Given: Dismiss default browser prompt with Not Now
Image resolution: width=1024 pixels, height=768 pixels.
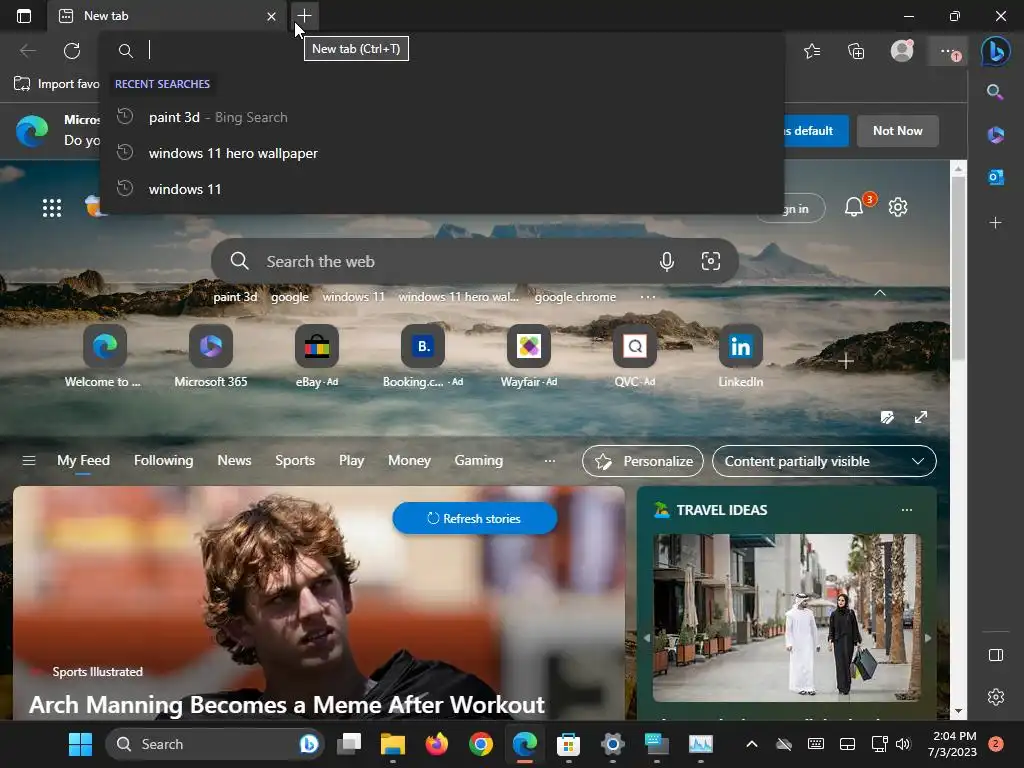Looking at the screenshot, I should click(x=897, y=131).
